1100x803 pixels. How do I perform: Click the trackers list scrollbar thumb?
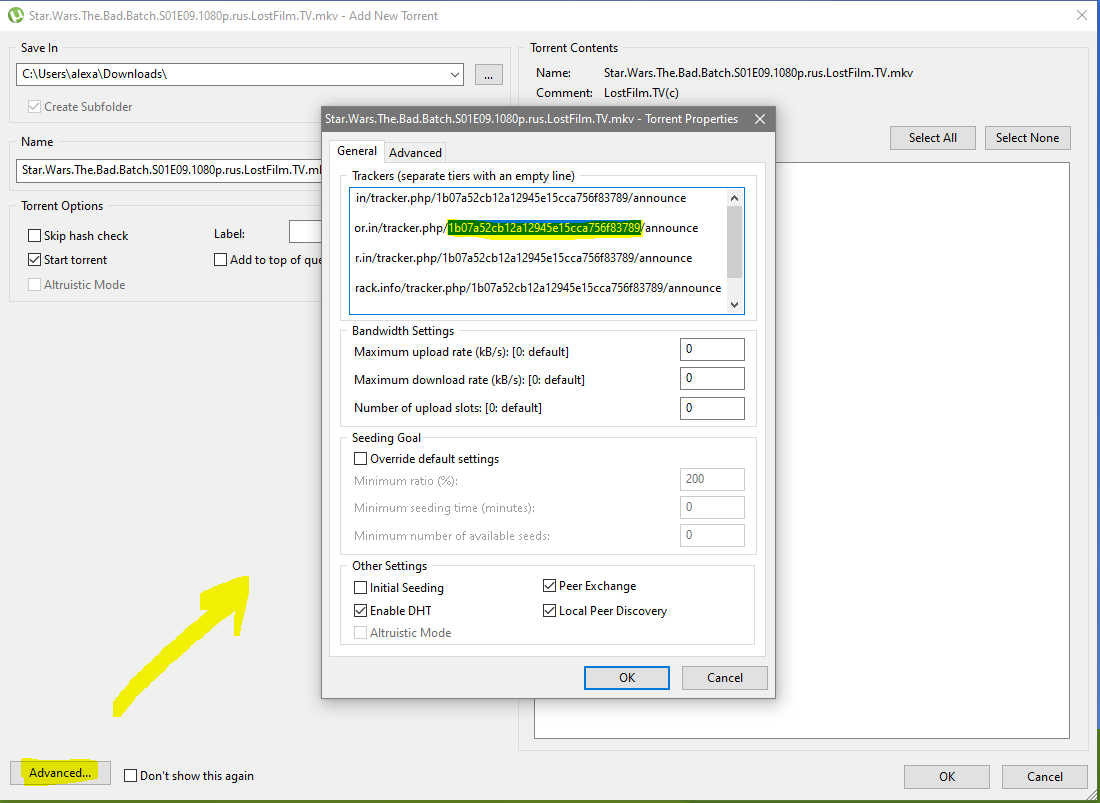click(735, 242)
